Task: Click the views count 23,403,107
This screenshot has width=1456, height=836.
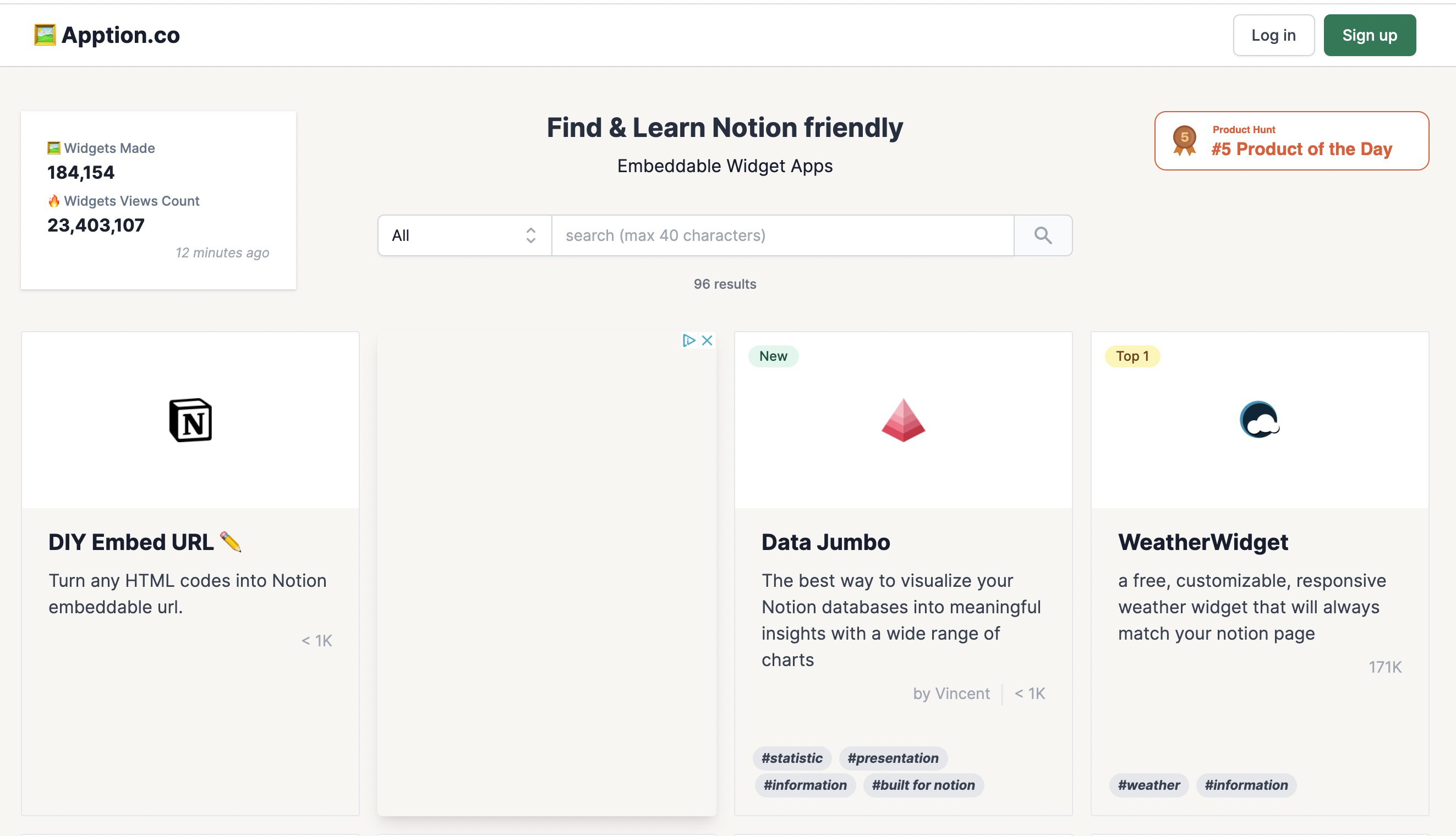Action: 96,225
